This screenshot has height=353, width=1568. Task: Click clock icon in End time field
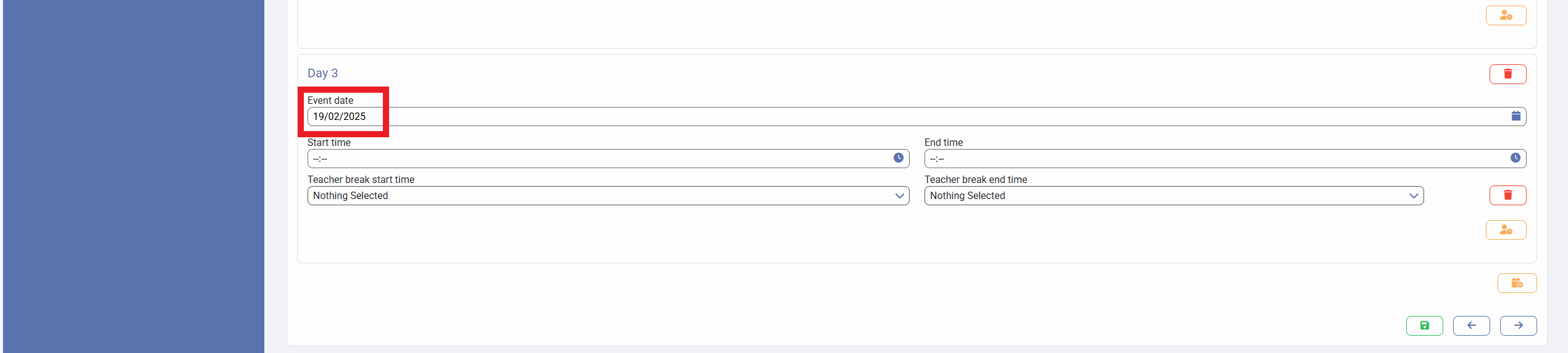click(1515, 158)
